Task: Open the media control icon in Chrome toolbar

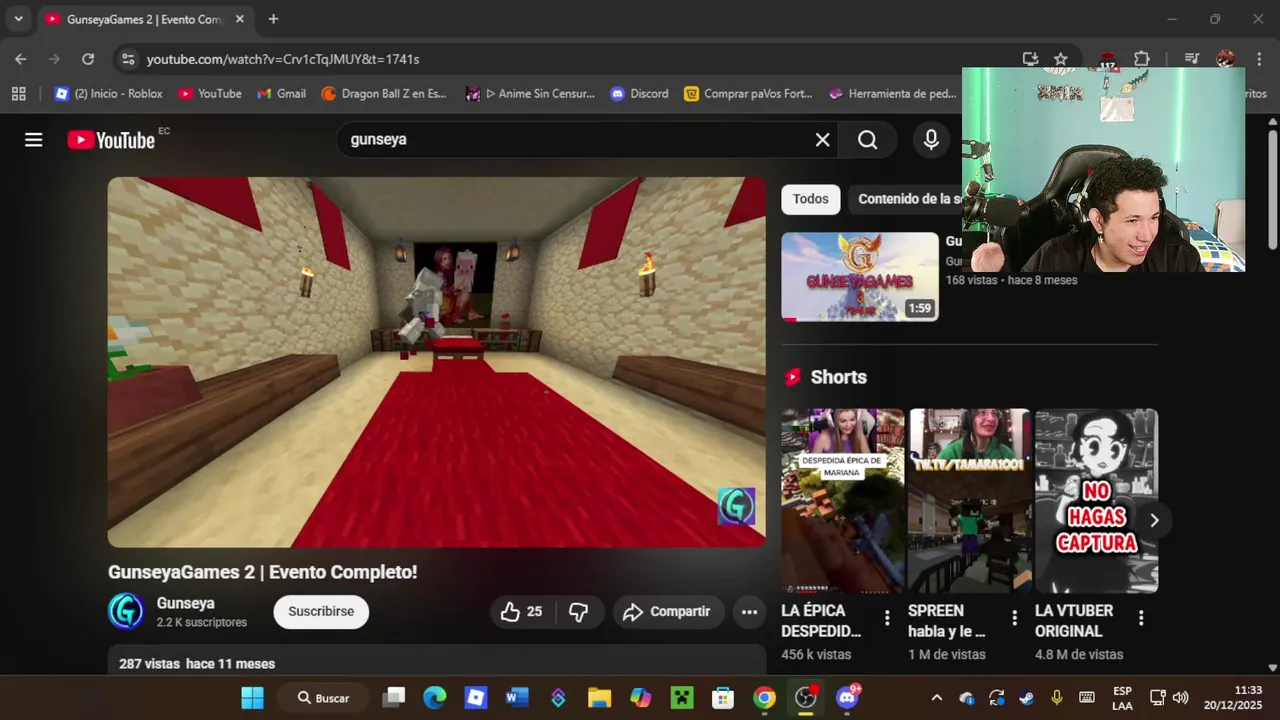Action: point(1191,59)
